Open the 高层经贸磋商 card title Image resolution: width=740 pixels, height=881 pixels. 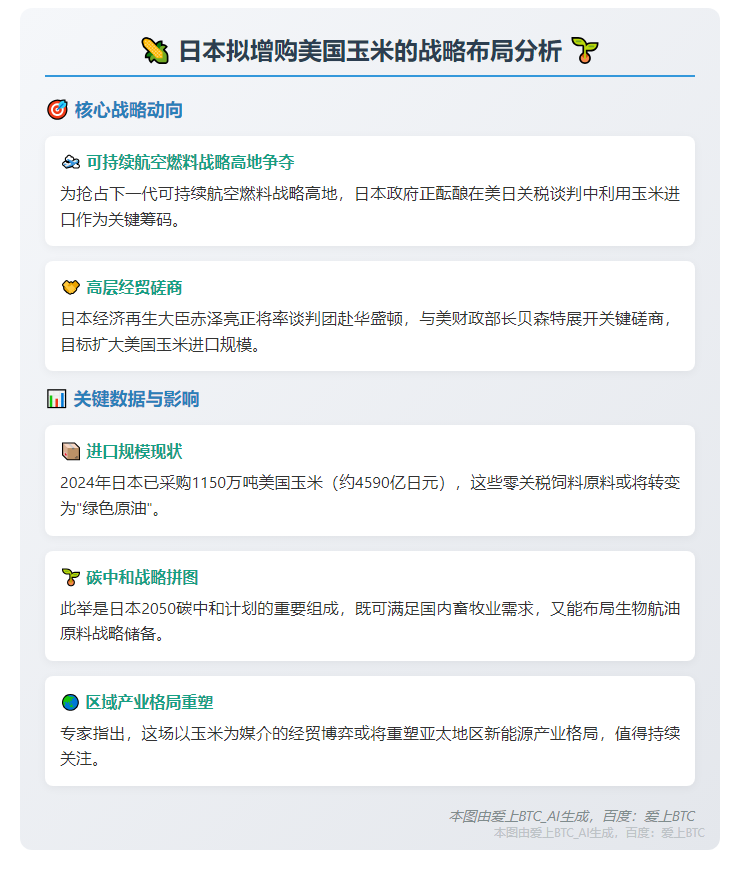click(134, 288)
